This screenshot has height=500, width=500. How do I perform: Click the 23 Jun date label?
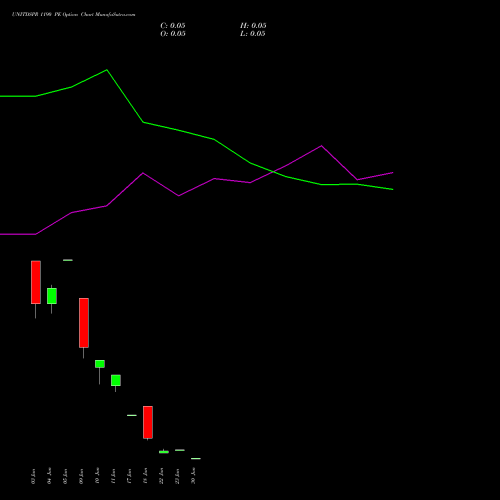click(x=177, y=476)
